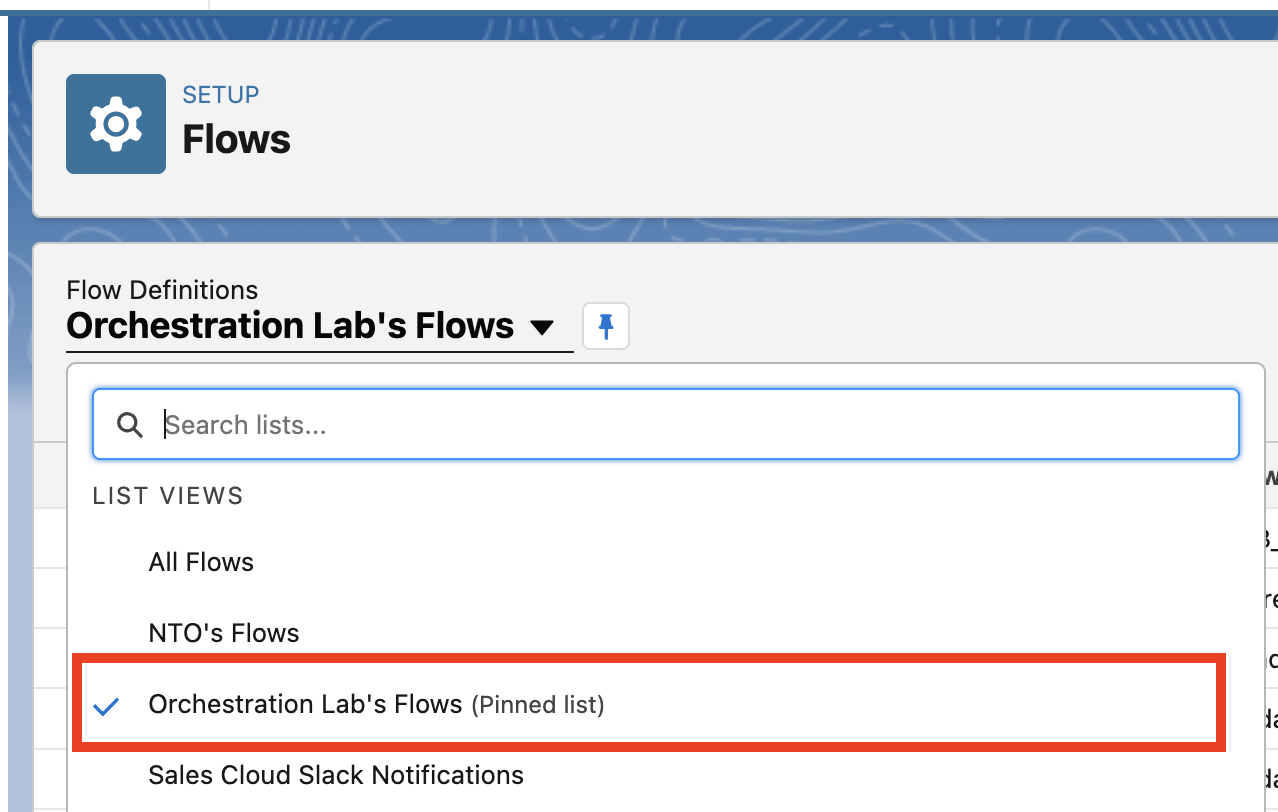
Task: Click the Setup gear icon
Action: point(116,124)
